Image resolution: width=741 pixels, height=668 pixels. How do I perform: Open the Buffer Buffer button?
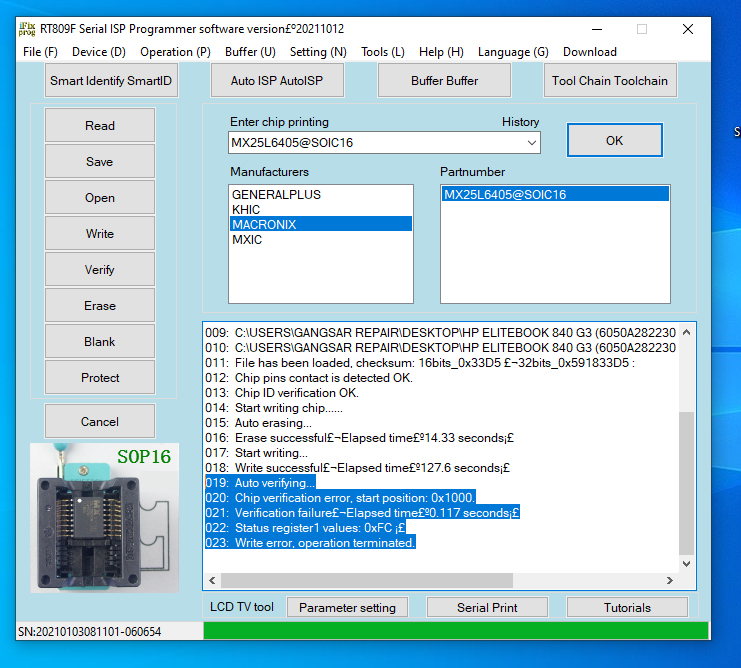(444, 81)
